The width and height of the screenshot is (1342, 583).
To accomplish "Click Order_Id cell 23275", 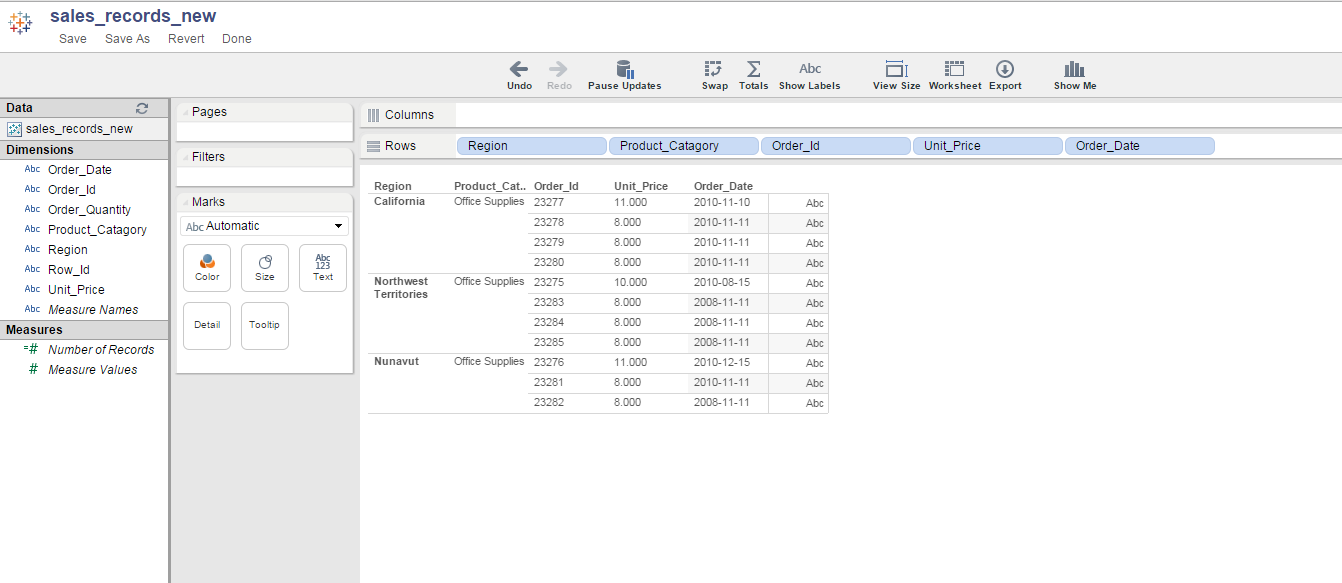I will [549, 282].
